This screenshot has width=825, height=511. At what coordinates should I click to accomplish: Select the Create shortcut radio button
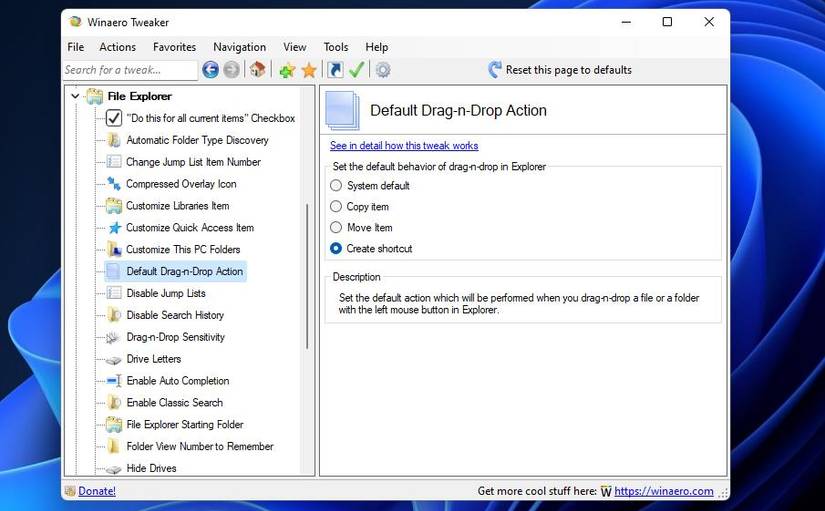tap(336, 248)
